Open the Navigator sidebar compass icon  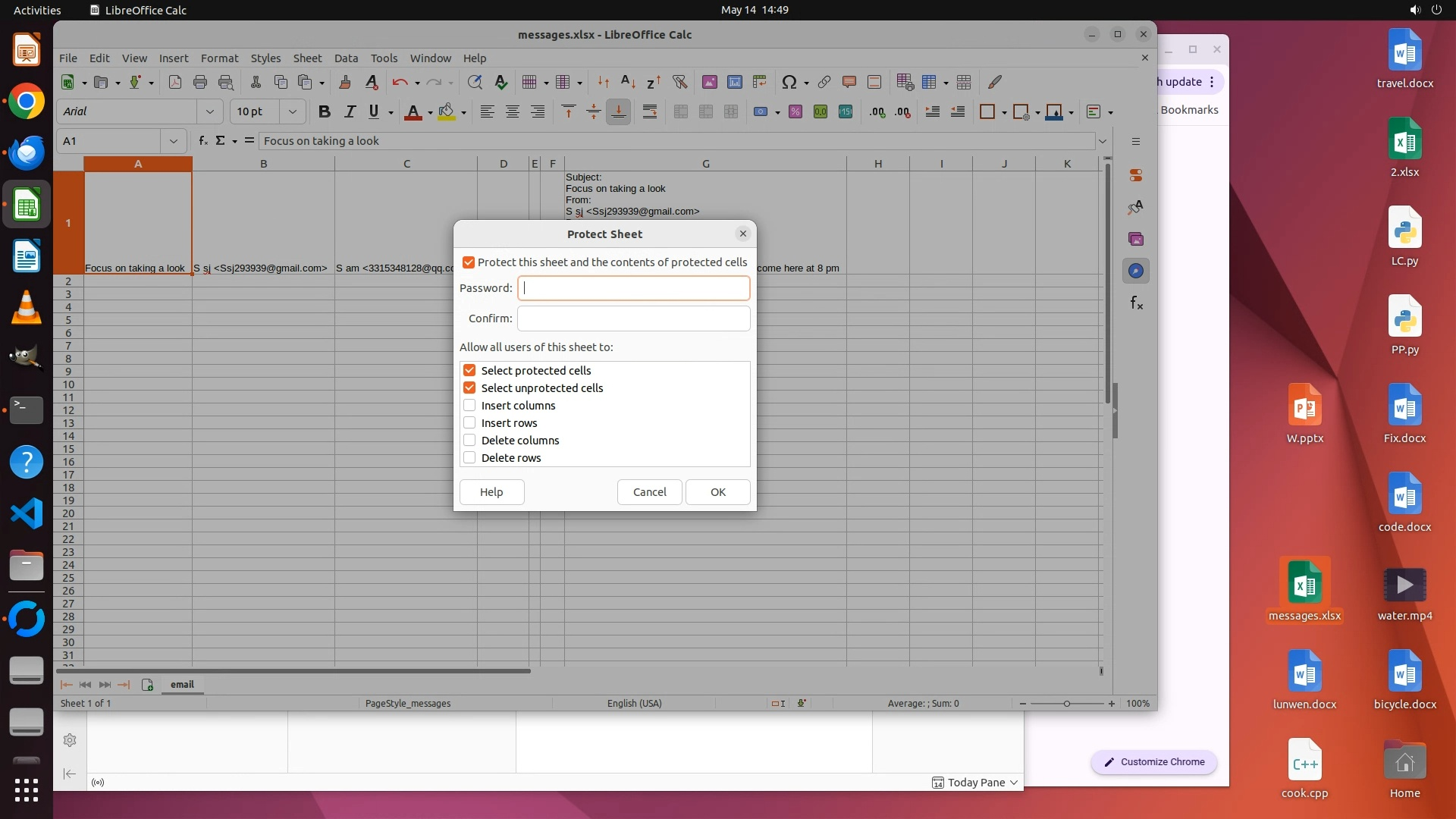click(1135, 271)
